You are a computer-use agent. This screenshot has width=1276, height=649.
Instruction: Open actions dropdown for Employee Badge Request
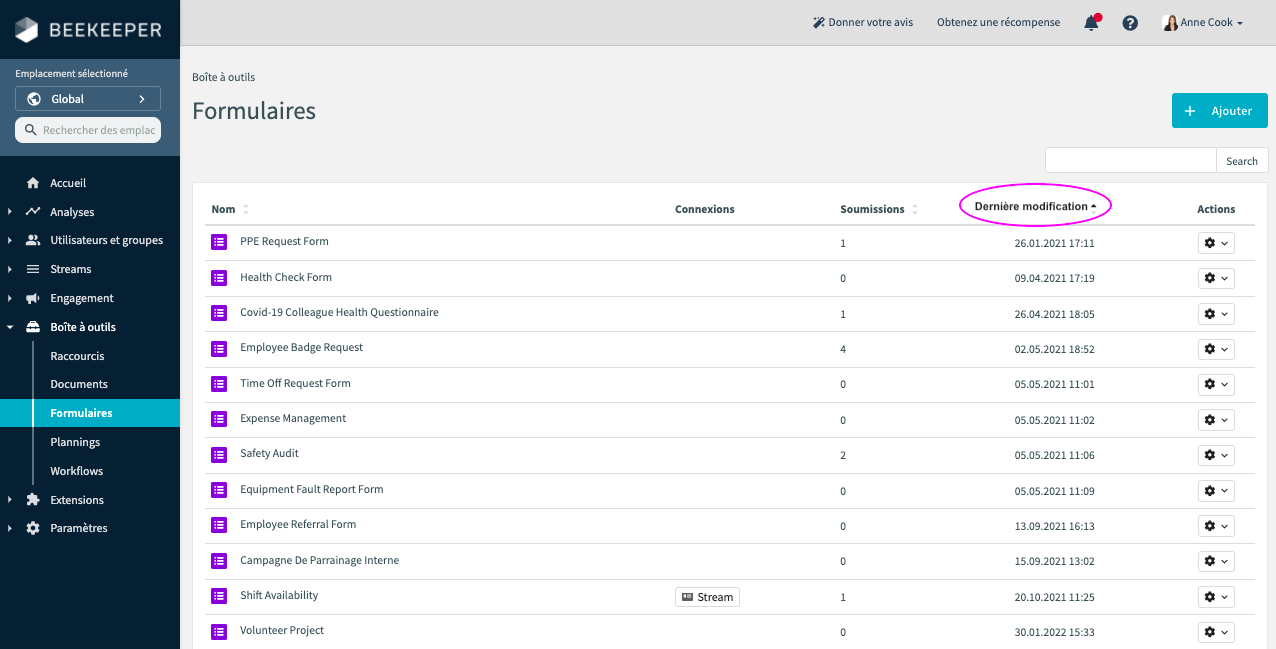pos(1216,349)
